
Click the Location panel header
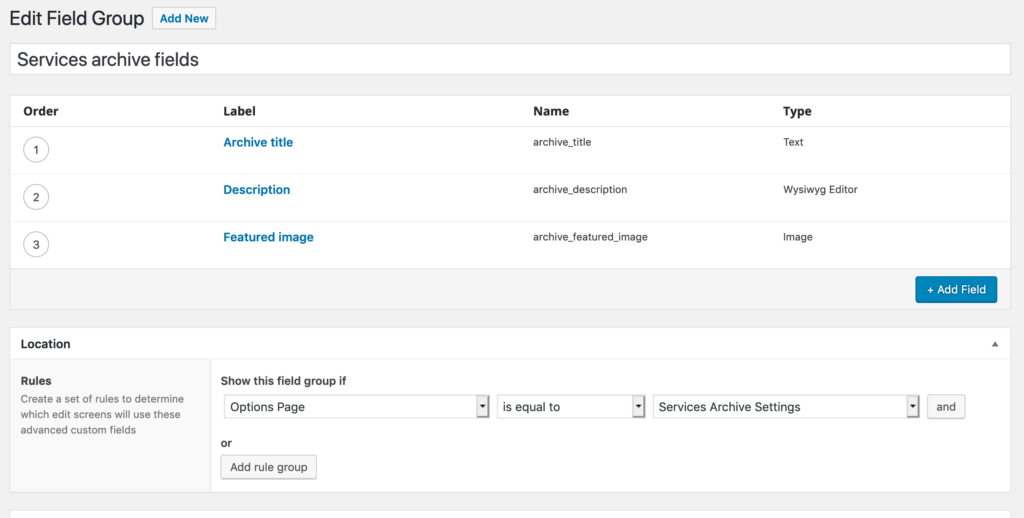(510, 344)
